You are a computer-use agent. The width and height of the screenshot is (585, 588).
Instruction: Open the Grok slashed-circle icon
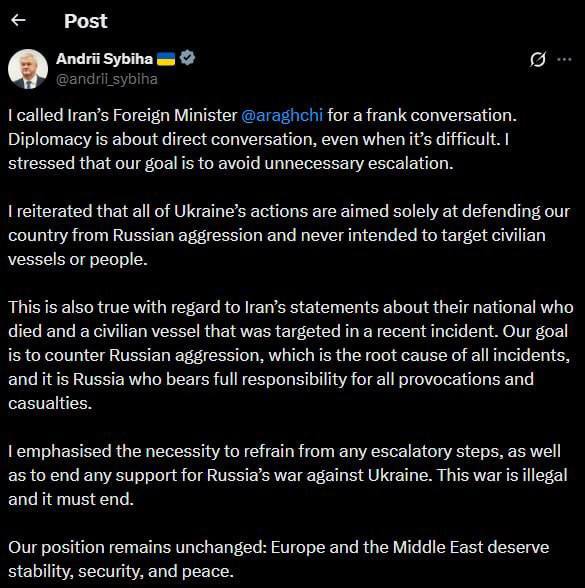[x=538, y=59]
